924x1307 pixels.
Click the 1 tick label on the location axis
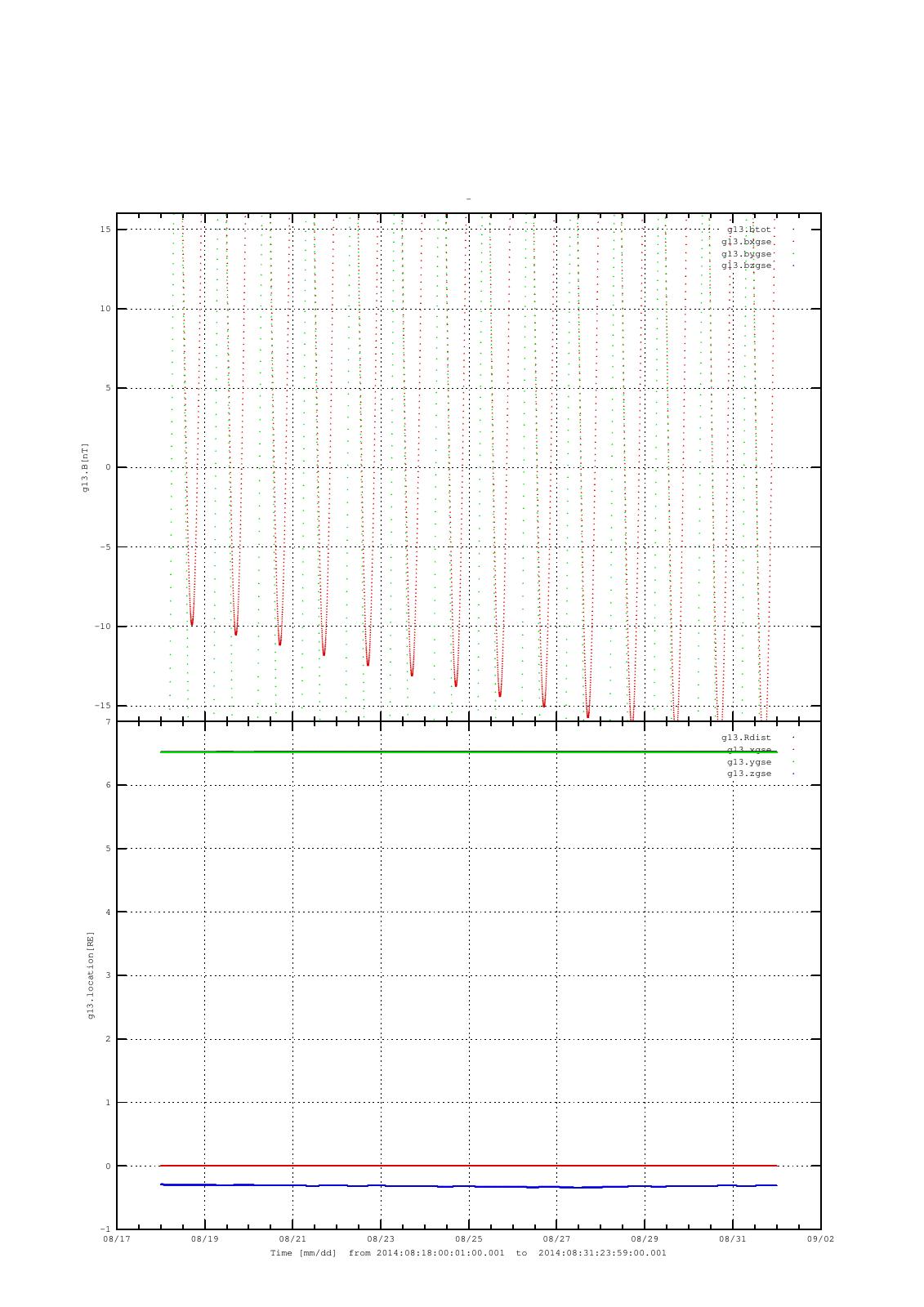[108, 1103]
